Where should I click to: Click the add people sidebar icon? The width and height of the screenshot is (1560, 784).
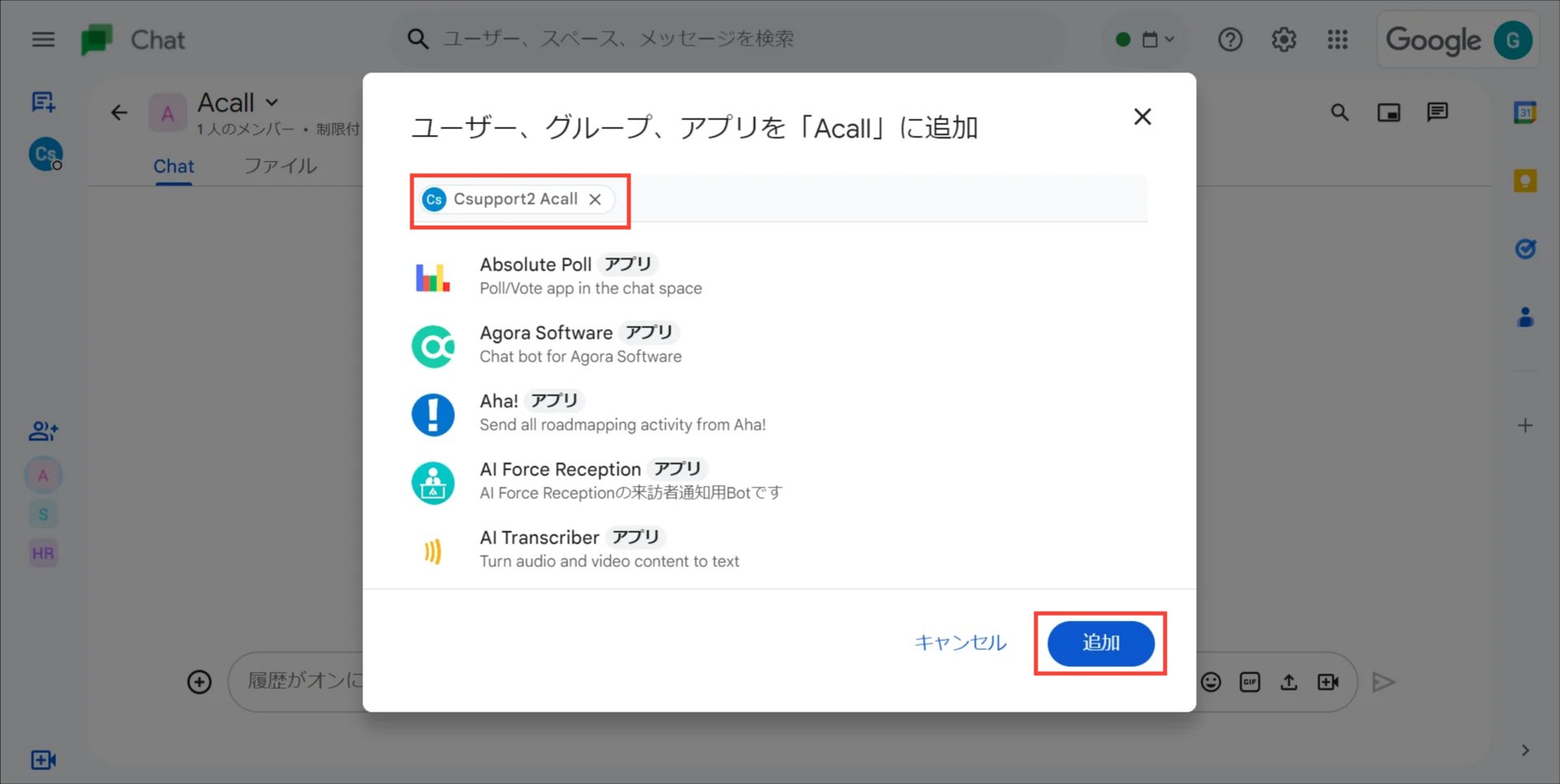pos(43,431)
